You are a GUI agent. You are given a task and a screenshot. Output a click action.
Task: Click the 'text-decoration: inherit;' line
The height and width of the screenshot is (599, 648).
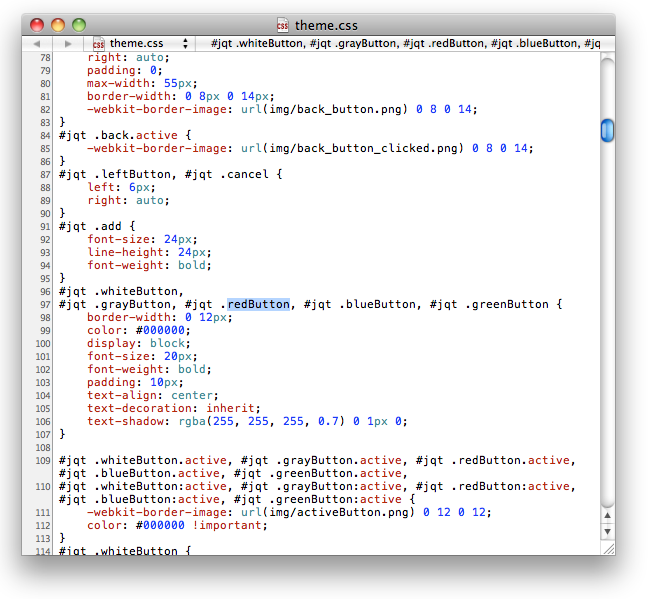[x=174, y=408]
